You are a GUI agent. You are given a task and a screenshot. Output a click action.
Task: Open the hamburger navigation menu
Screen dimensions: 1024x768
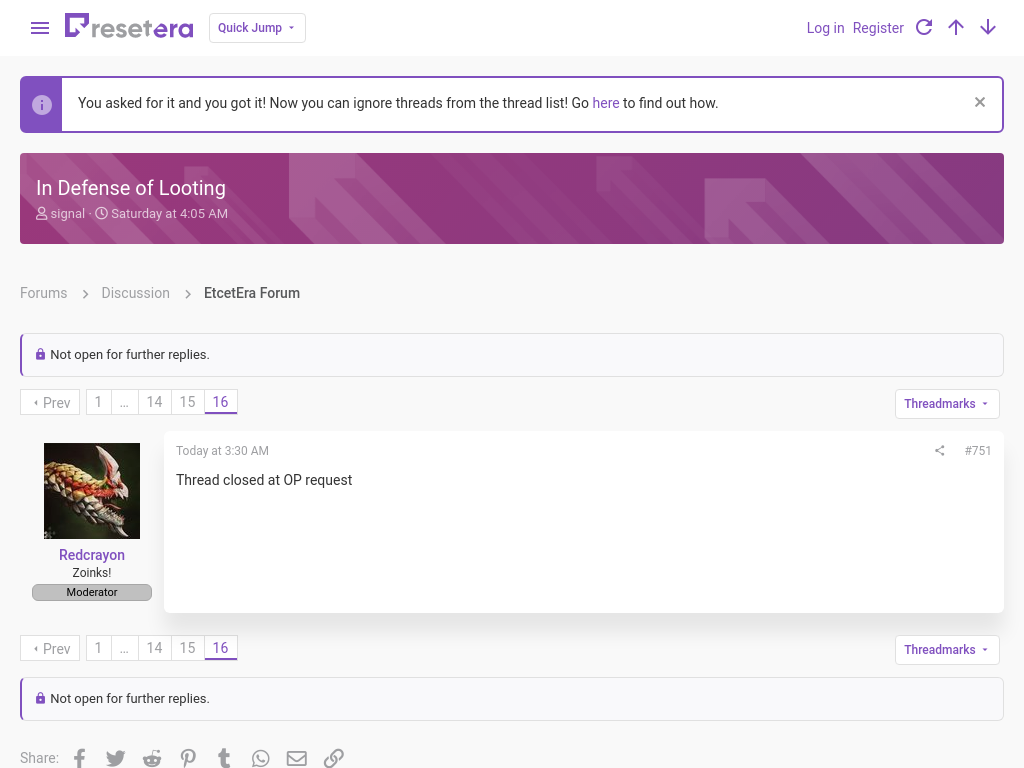point(40,28)
